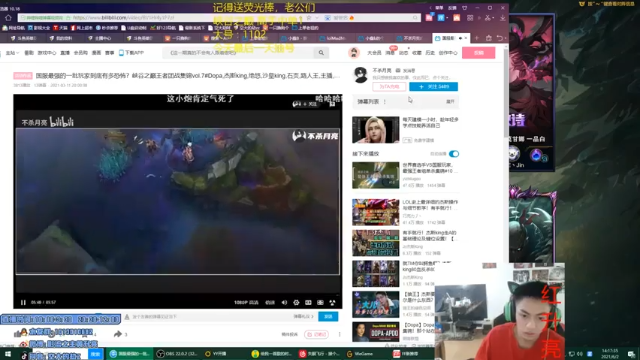Open danmaku etiquette link with chevron
The height and width of the screenshot is (360, 640).
[x=304, y=316]
